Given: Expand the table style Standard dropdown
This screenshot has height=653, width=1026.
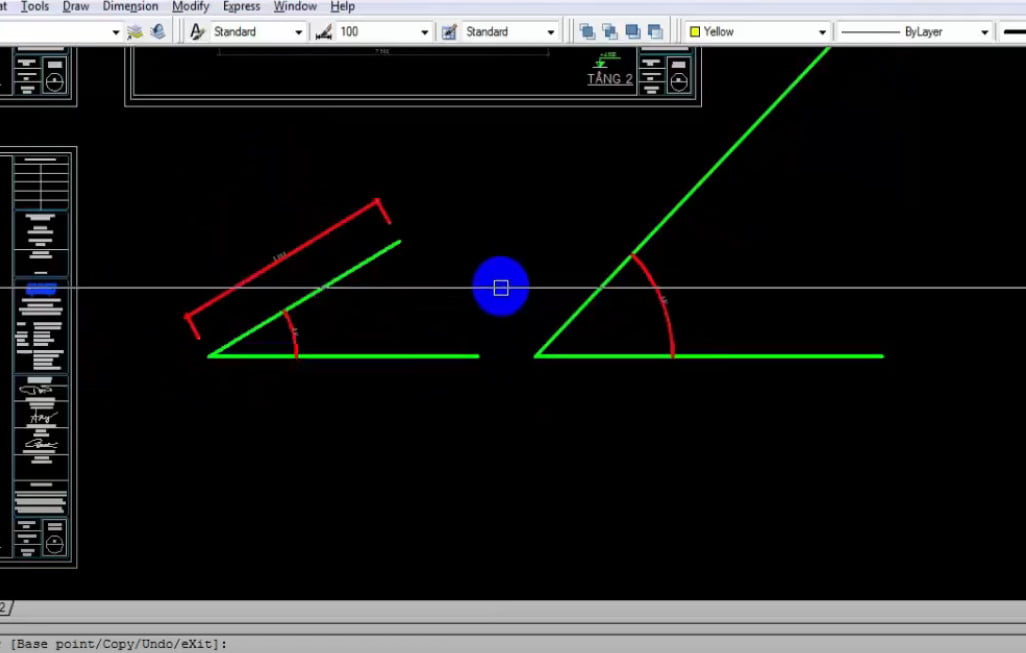Looking at the screenshot, I should coord(551,32).
